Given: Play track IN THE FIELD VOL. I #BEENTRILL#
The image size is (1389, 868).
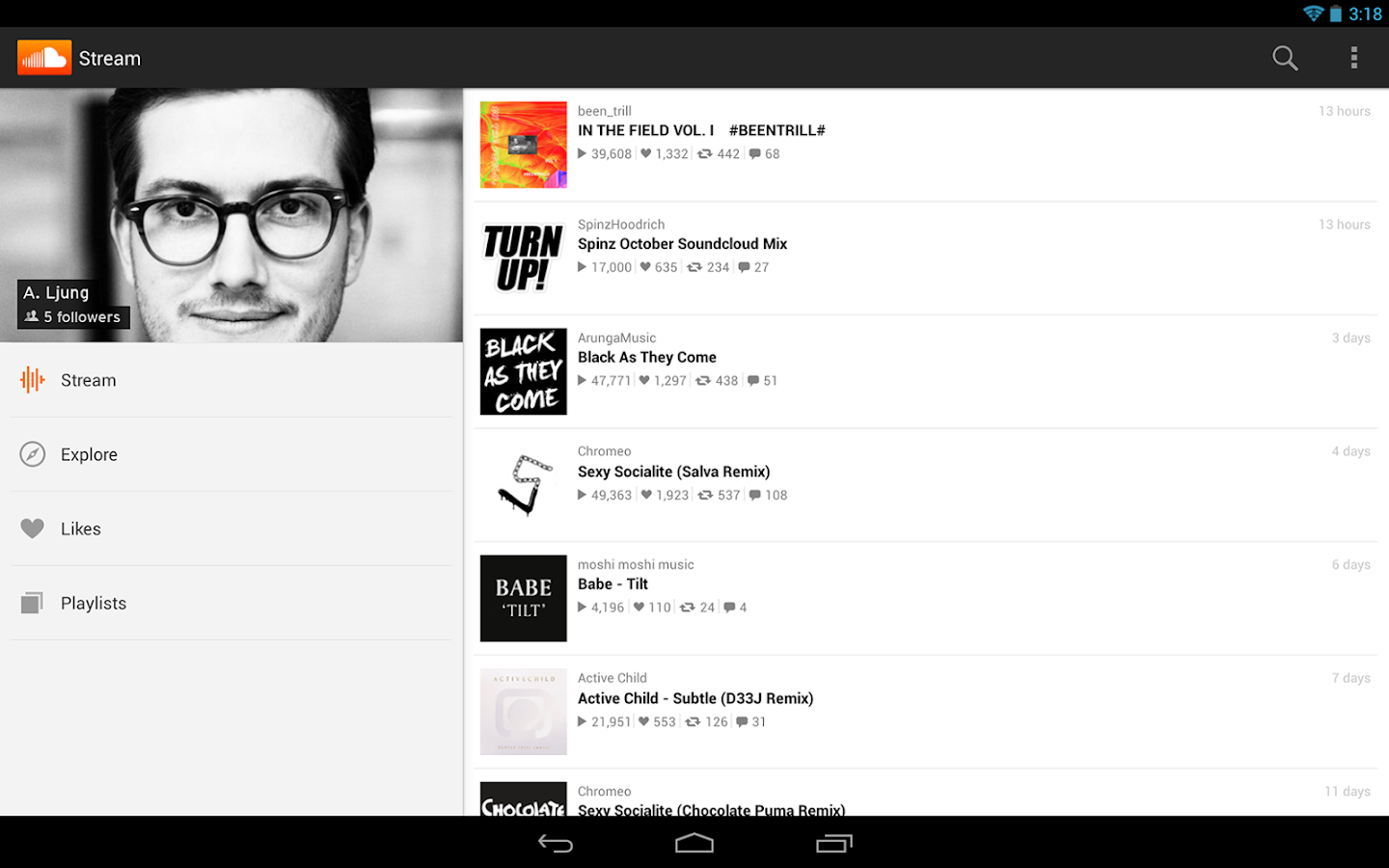Looking at the screenshot, I should point(701,130).
